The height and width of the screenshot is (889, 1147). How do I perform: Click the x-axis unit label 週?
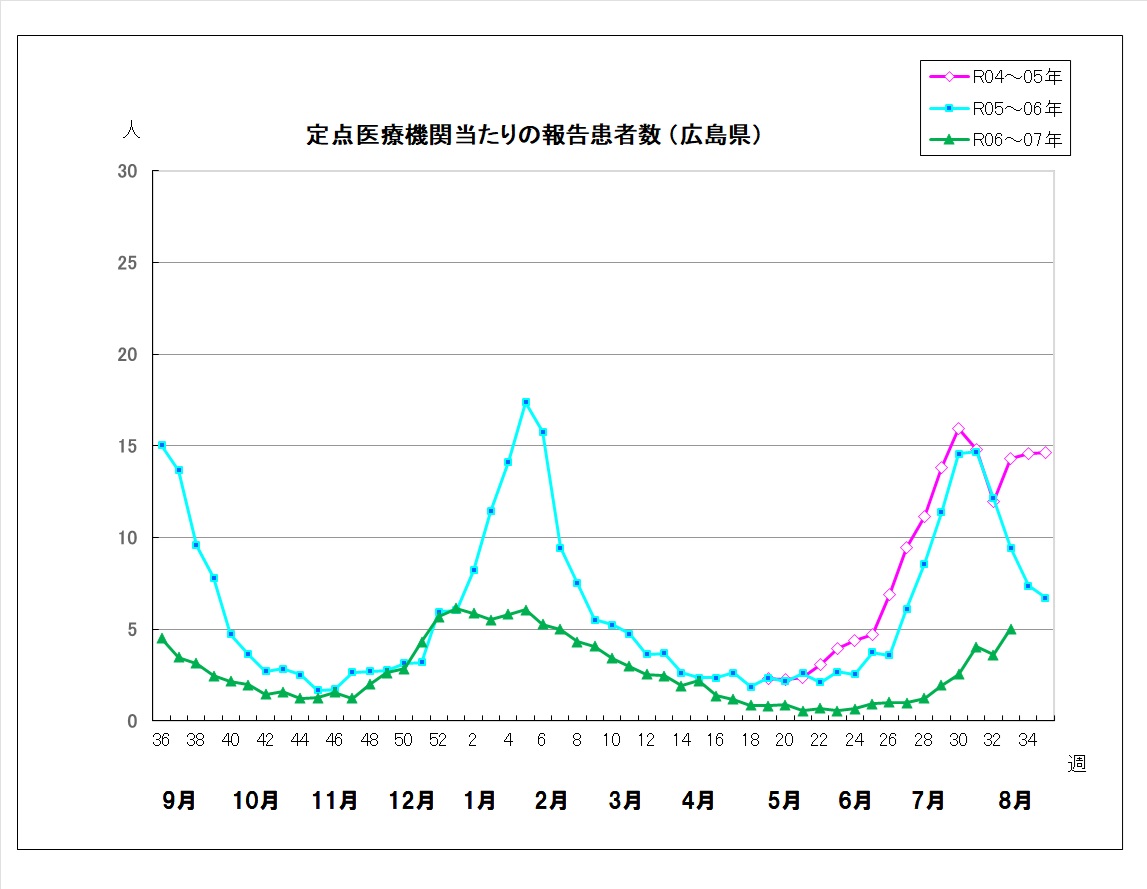(1077, 764)
